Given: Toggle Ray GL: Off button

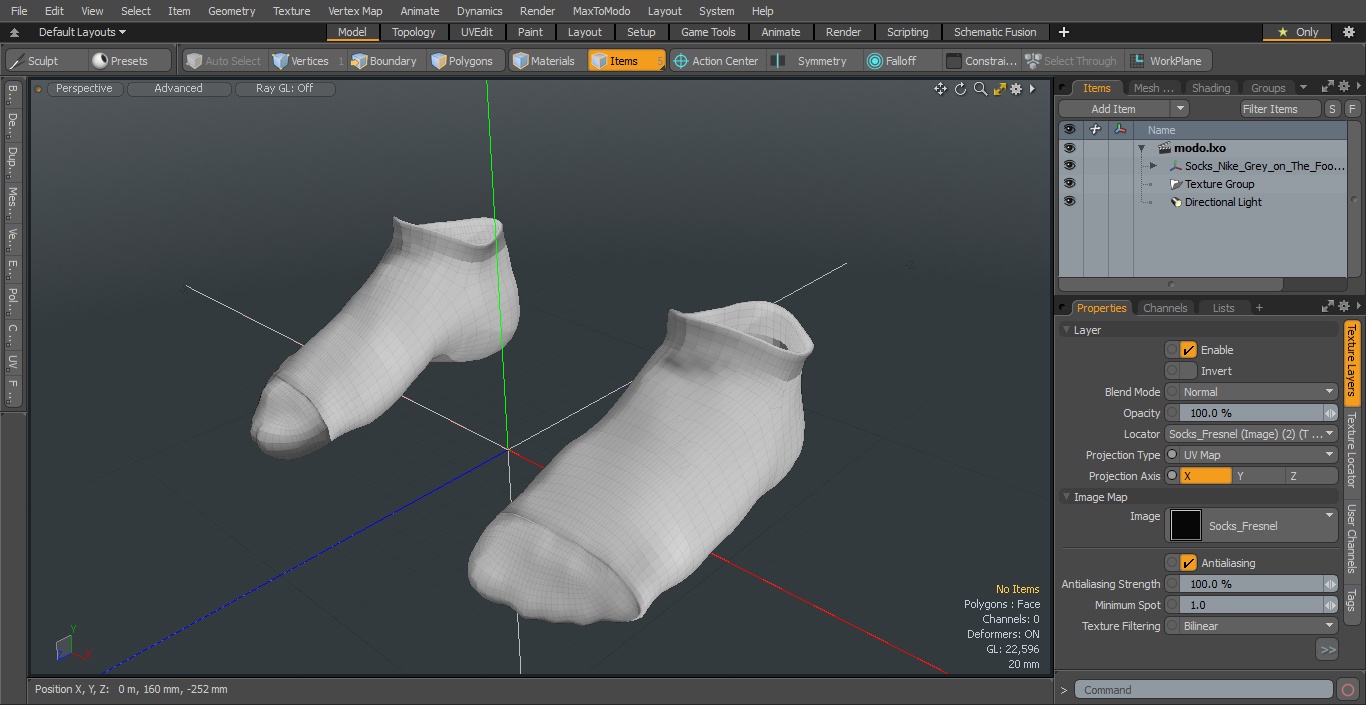Looking at the screenshot, I should 284,88.
